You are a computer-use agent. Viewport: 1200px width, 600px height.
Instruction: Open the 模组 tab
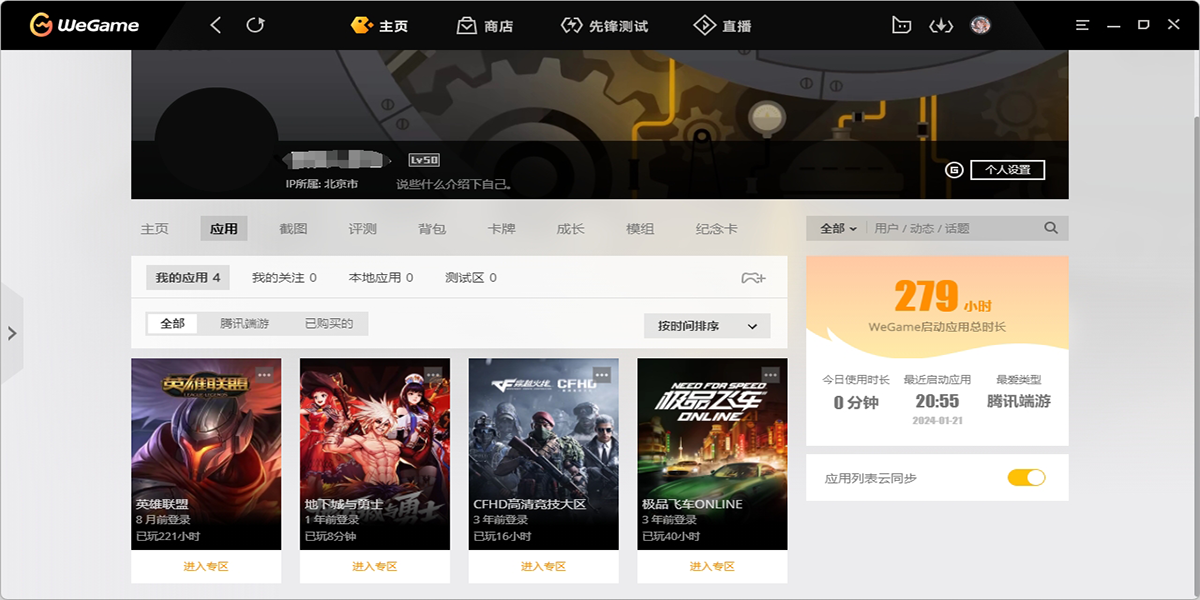click(x=640, y=229)
